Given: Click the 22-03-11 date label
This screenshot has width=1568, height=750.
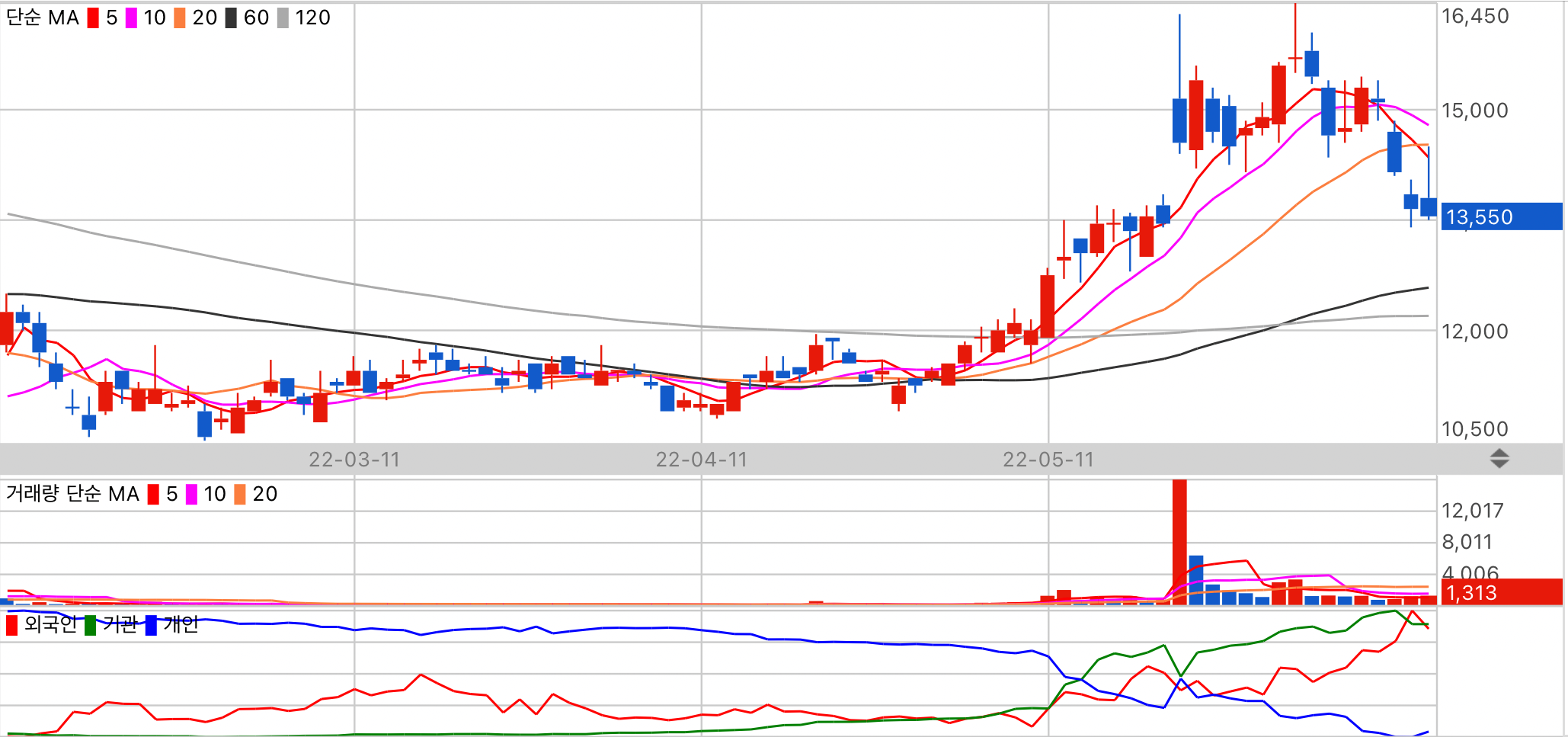Looking at the screenshot, I should (354, 460).
